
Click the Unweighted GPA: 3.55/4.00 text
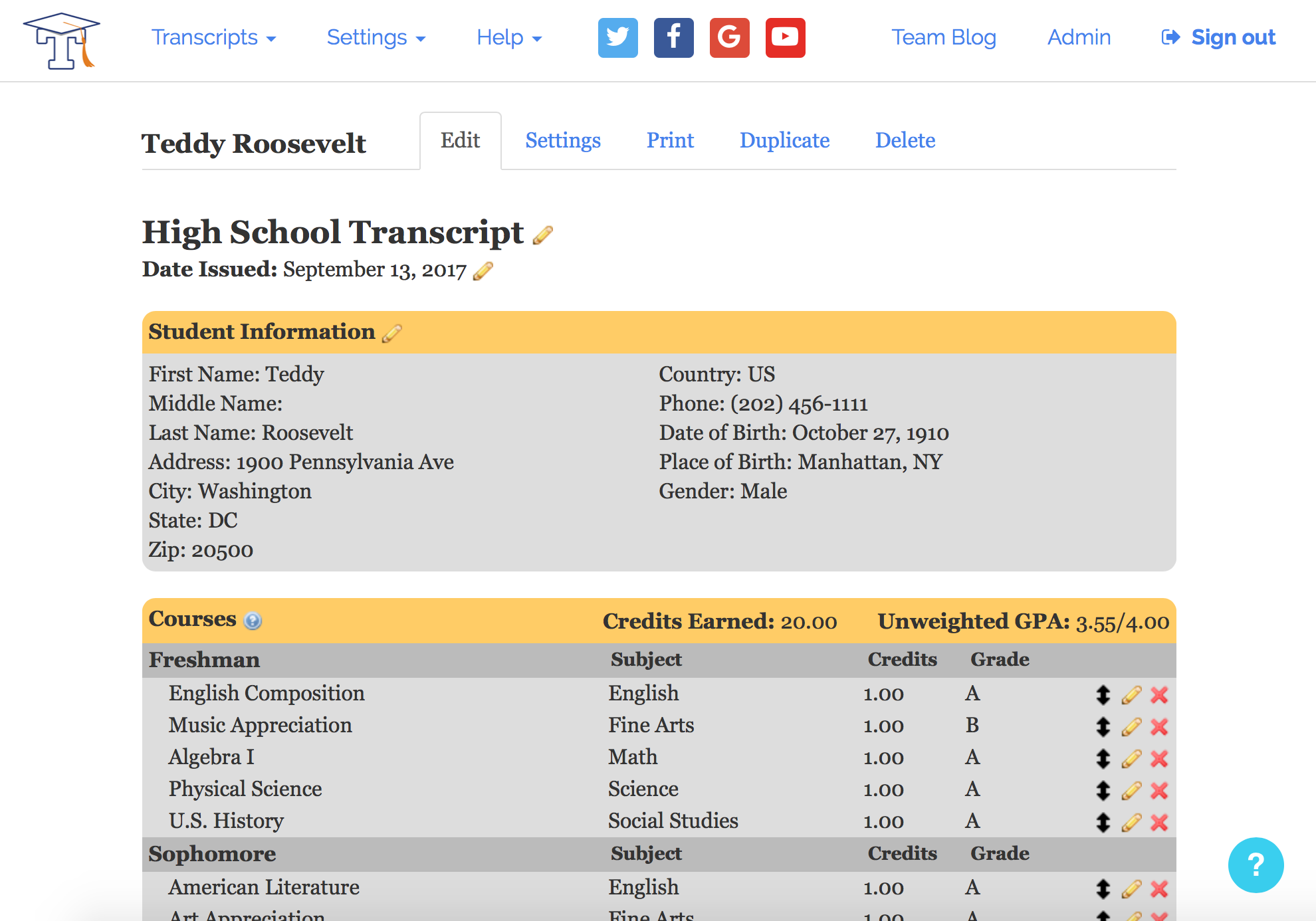(x=1024, y=622)
